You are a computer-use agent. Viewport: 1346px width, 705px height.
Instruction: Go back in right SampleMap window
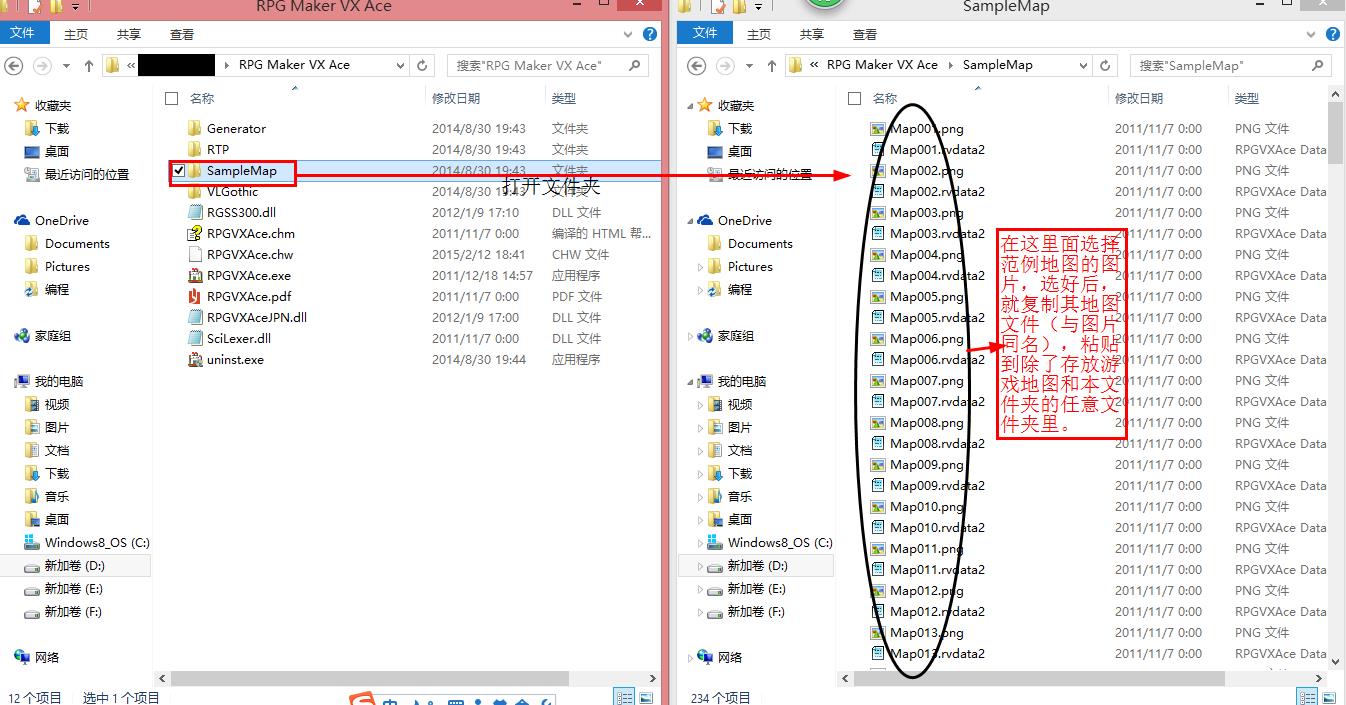(x=697, y=65)
